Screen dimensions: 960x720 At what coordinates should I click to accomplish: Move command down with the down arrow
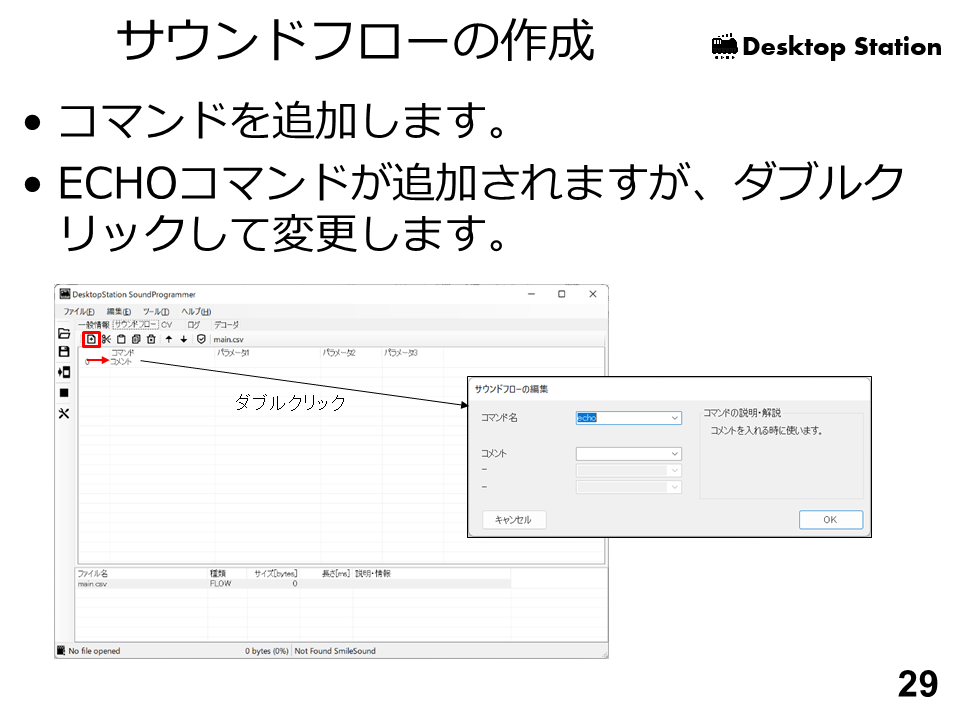pyautogui.click(x=184, y=339)
